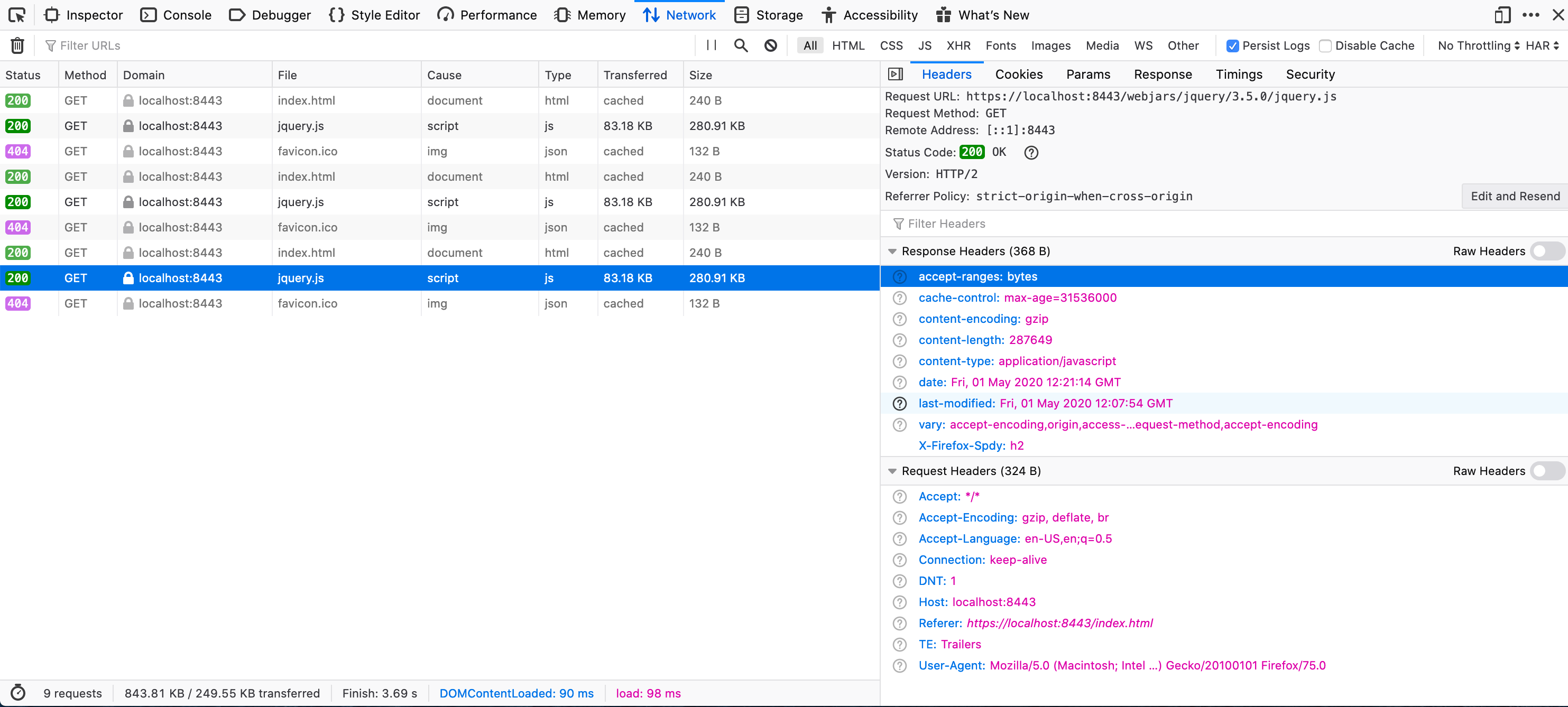Collapse the Request Headers section
The height and width of the screenshot is (707, 1568).
892,471
